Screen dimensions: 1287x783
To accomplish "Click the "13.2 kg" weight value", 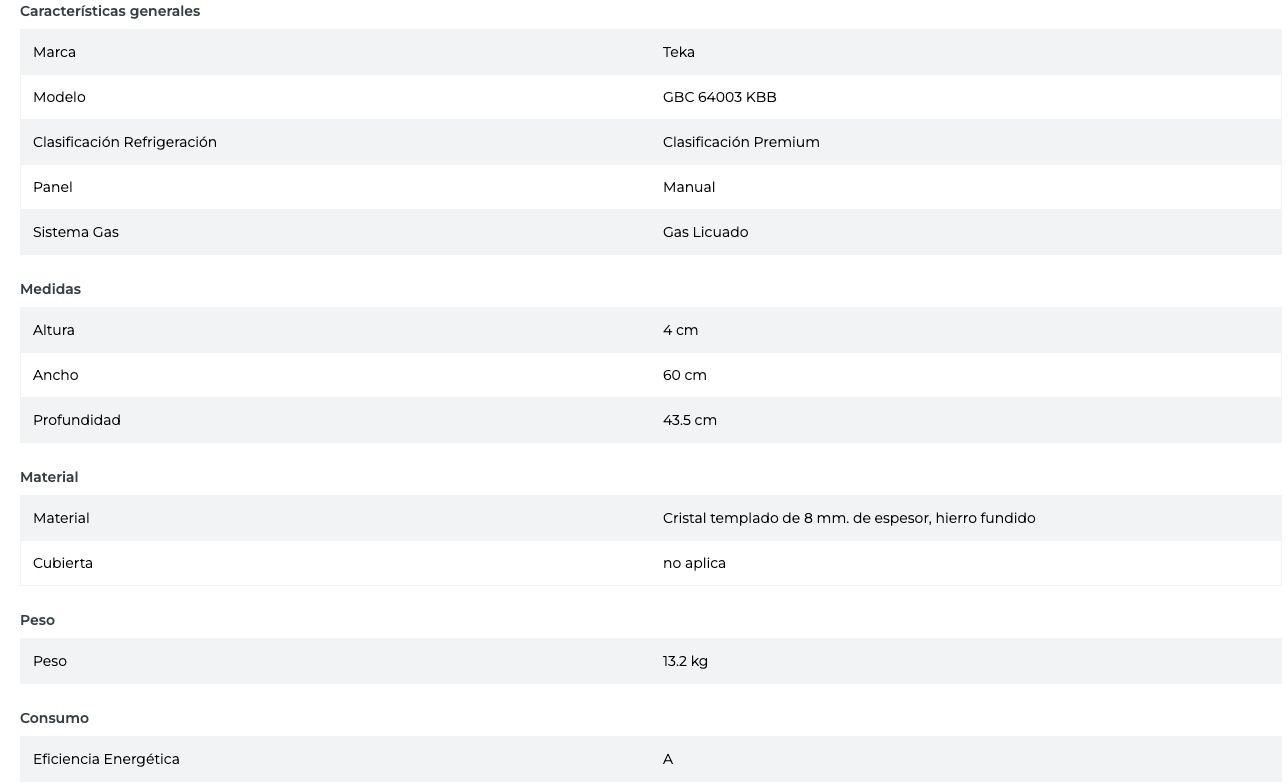I will coord(685,661).
